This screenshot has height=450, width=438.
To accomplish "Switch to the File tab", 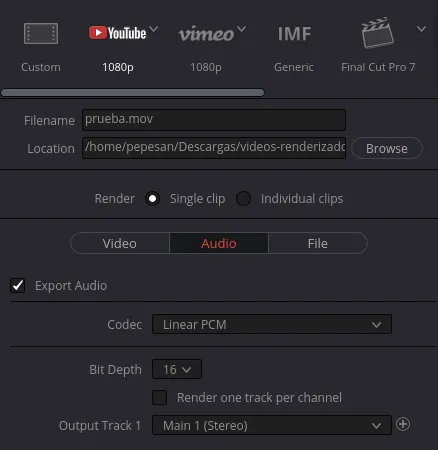I will (x=318, y=243).
